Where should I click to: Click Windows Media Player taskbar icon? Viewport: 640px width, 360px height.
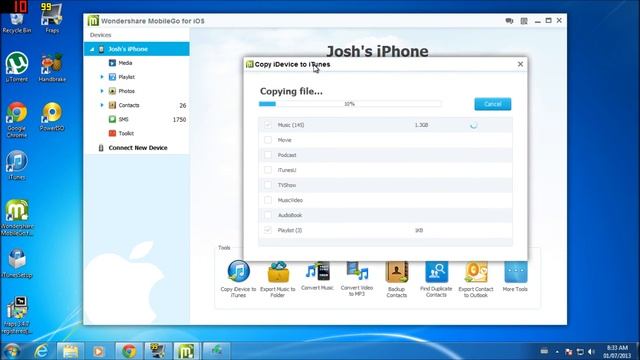pyautogui.click(x=98, y=351)
